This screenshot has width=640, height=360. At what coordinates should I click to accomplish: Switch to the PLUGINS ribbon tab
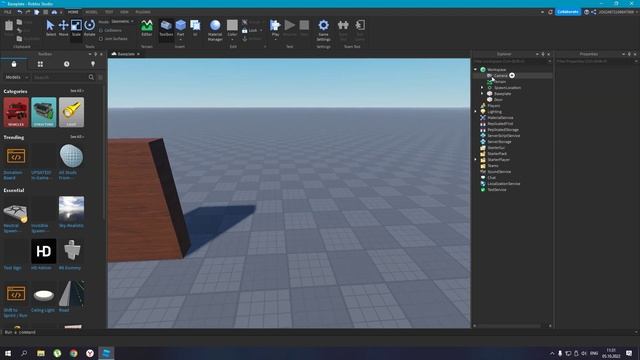(x=143, y=12)
